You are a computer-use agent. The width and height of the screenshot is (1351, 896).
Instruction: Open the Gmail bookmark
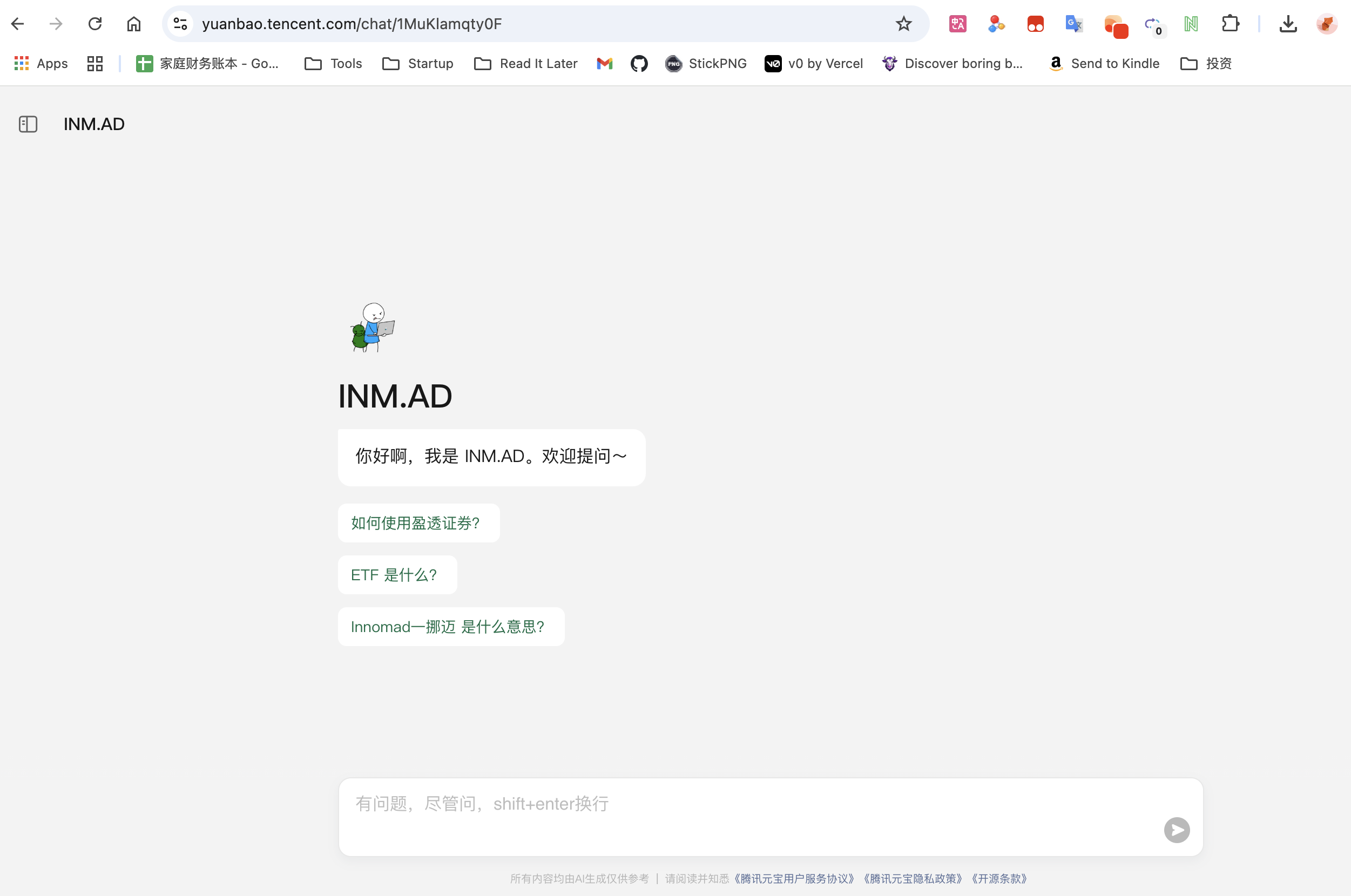tap(605, 64)
